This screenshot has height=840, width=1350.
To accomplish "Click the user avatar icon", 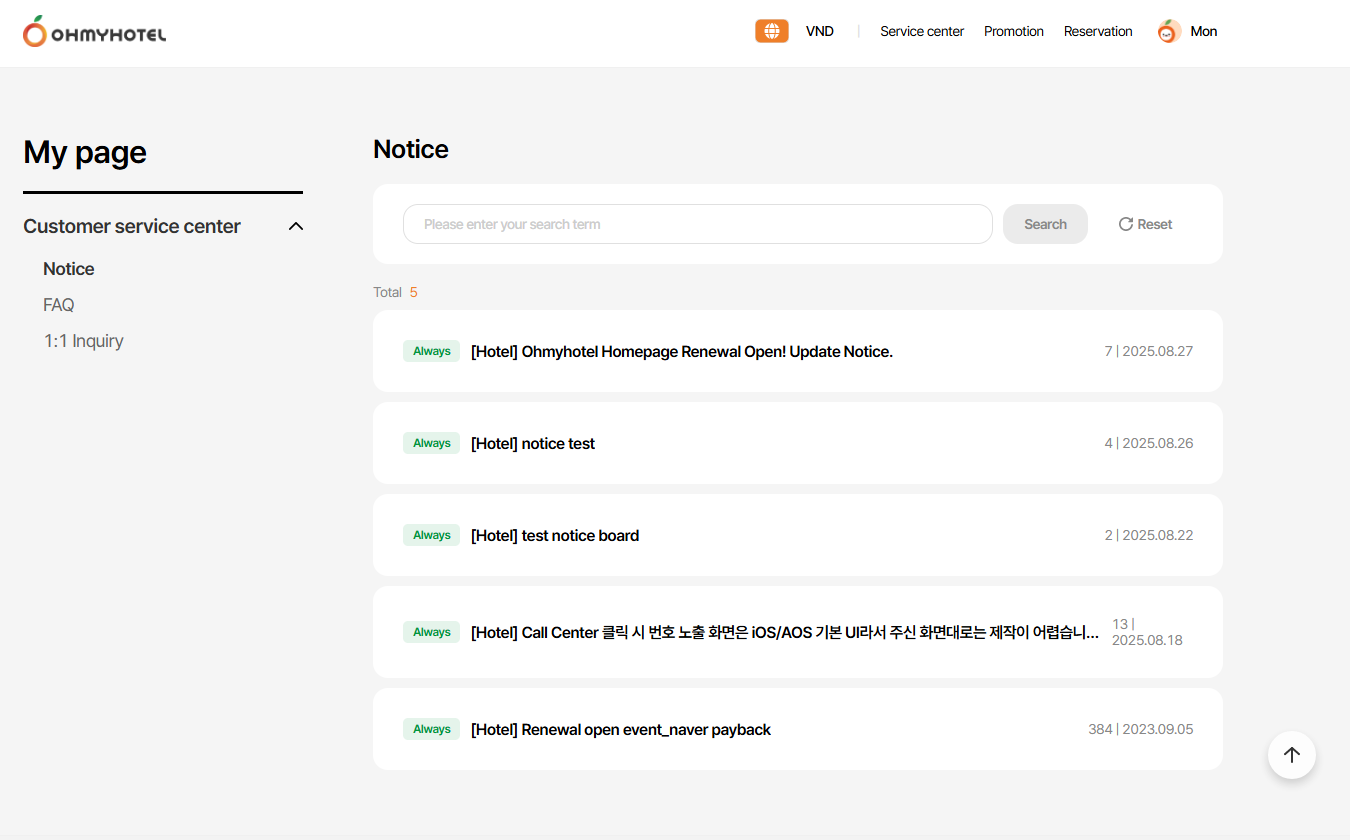I will coord(1169,32).
